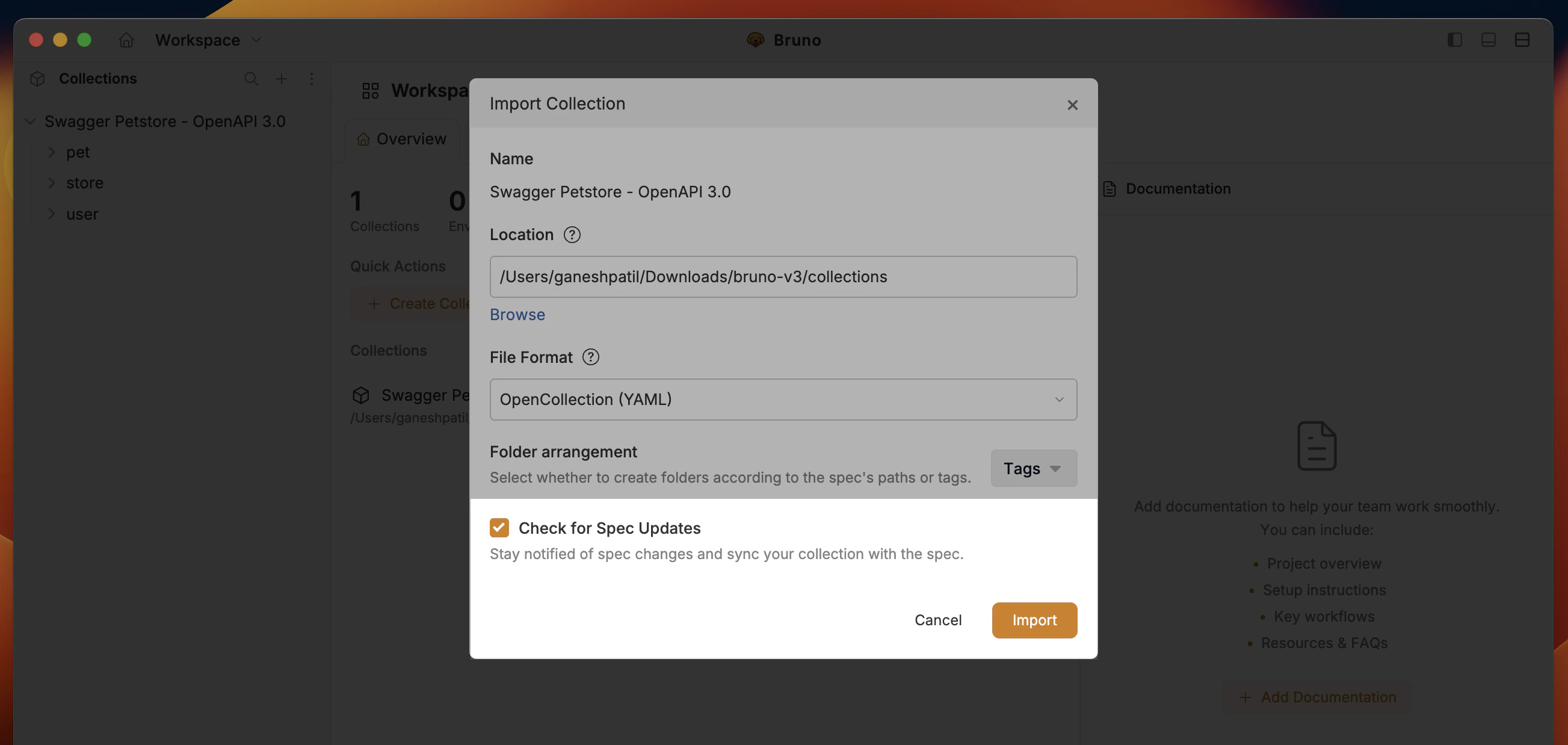Uncheck Check for Spec Updates

point(499,527)
